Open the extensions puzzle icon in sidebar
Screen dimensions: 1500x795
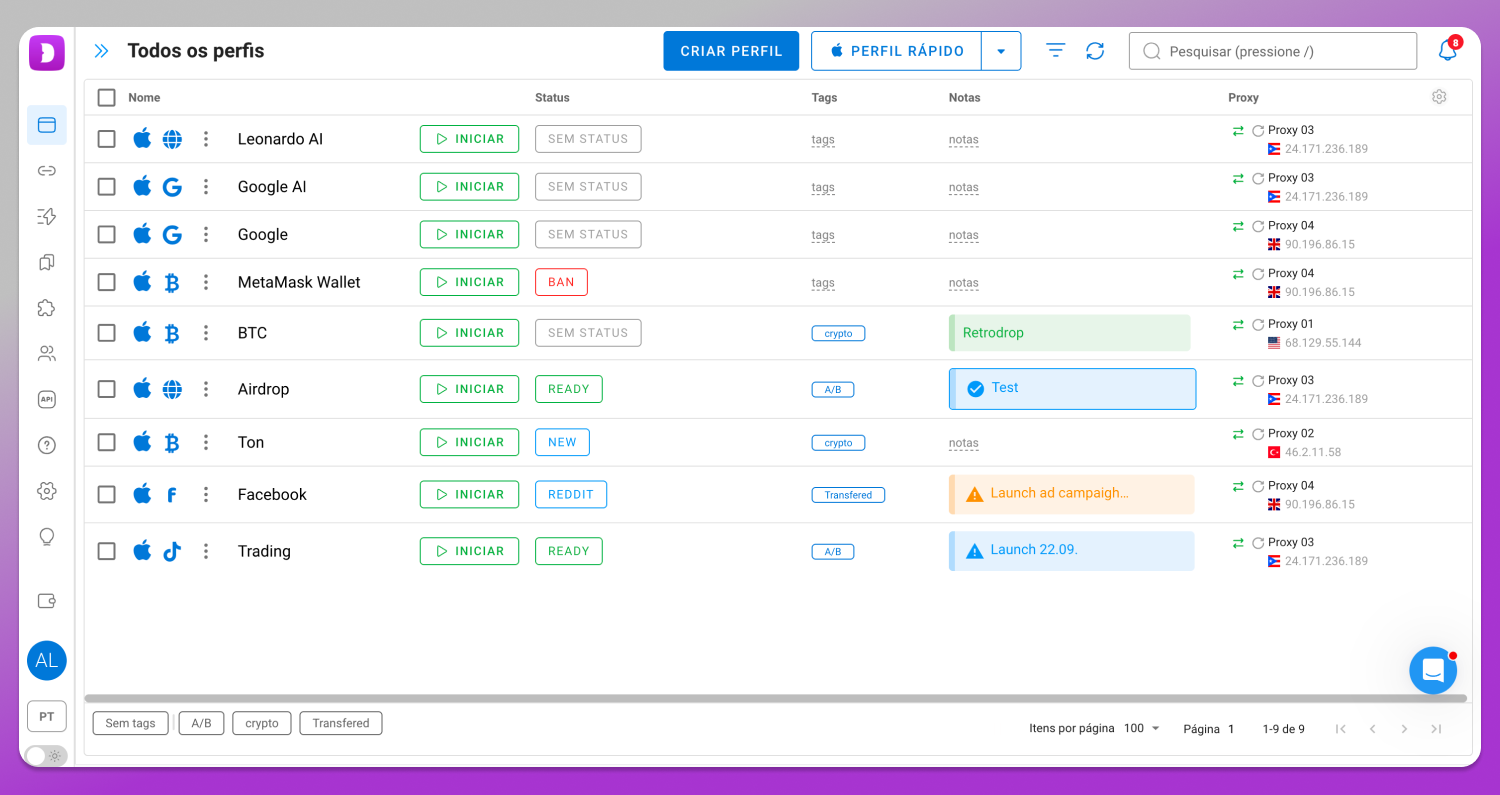click(x=46, y=308)
